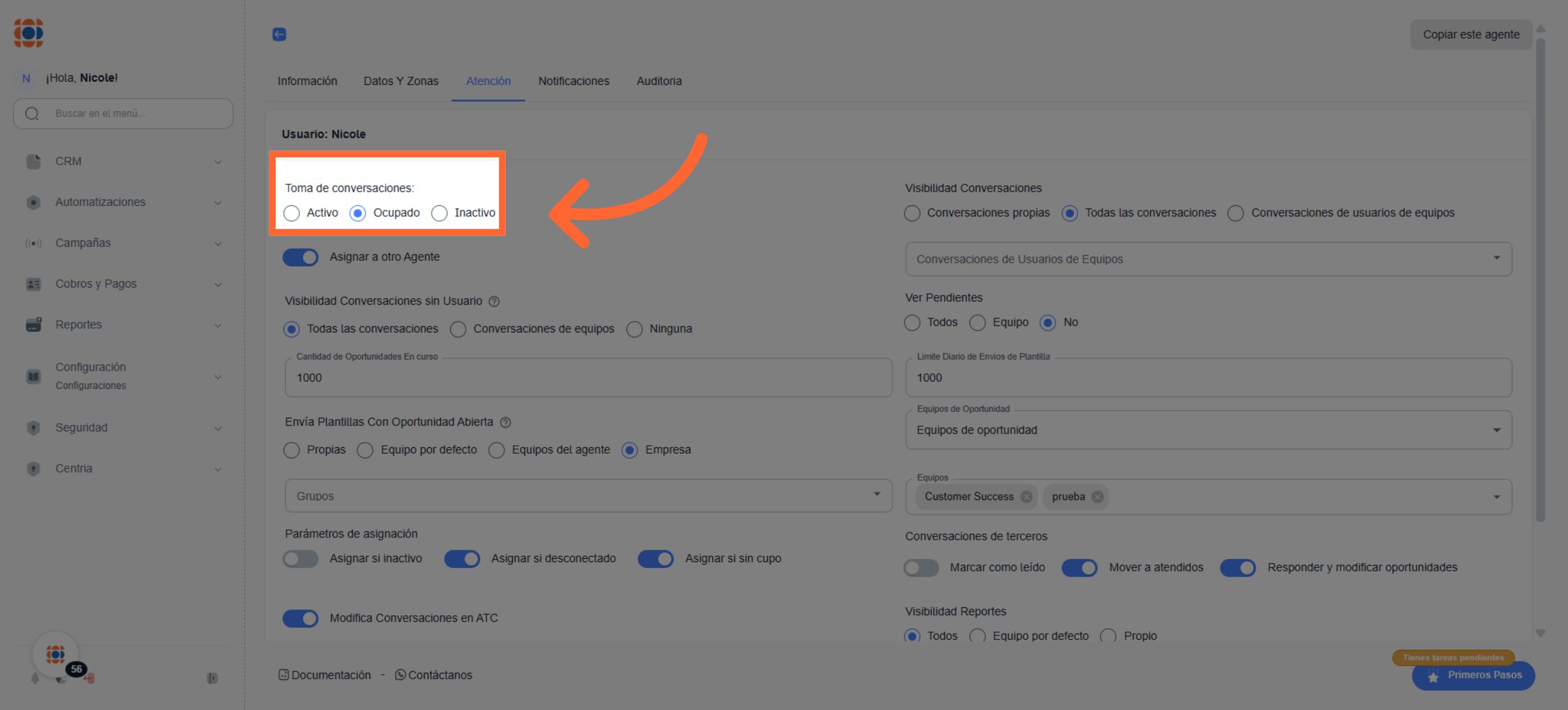
Task: Click the Copiar este agente button
Action: (1471, 35)
